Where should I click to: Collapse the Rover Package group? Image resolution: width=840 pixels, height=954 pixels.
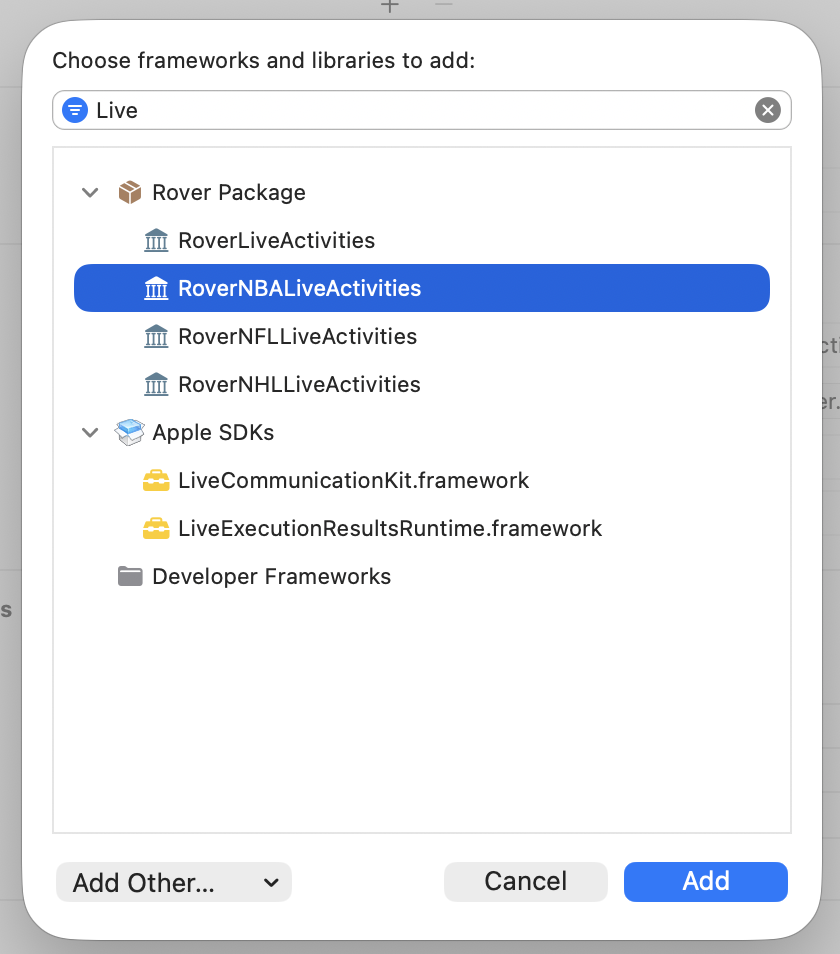click(90, 192)
